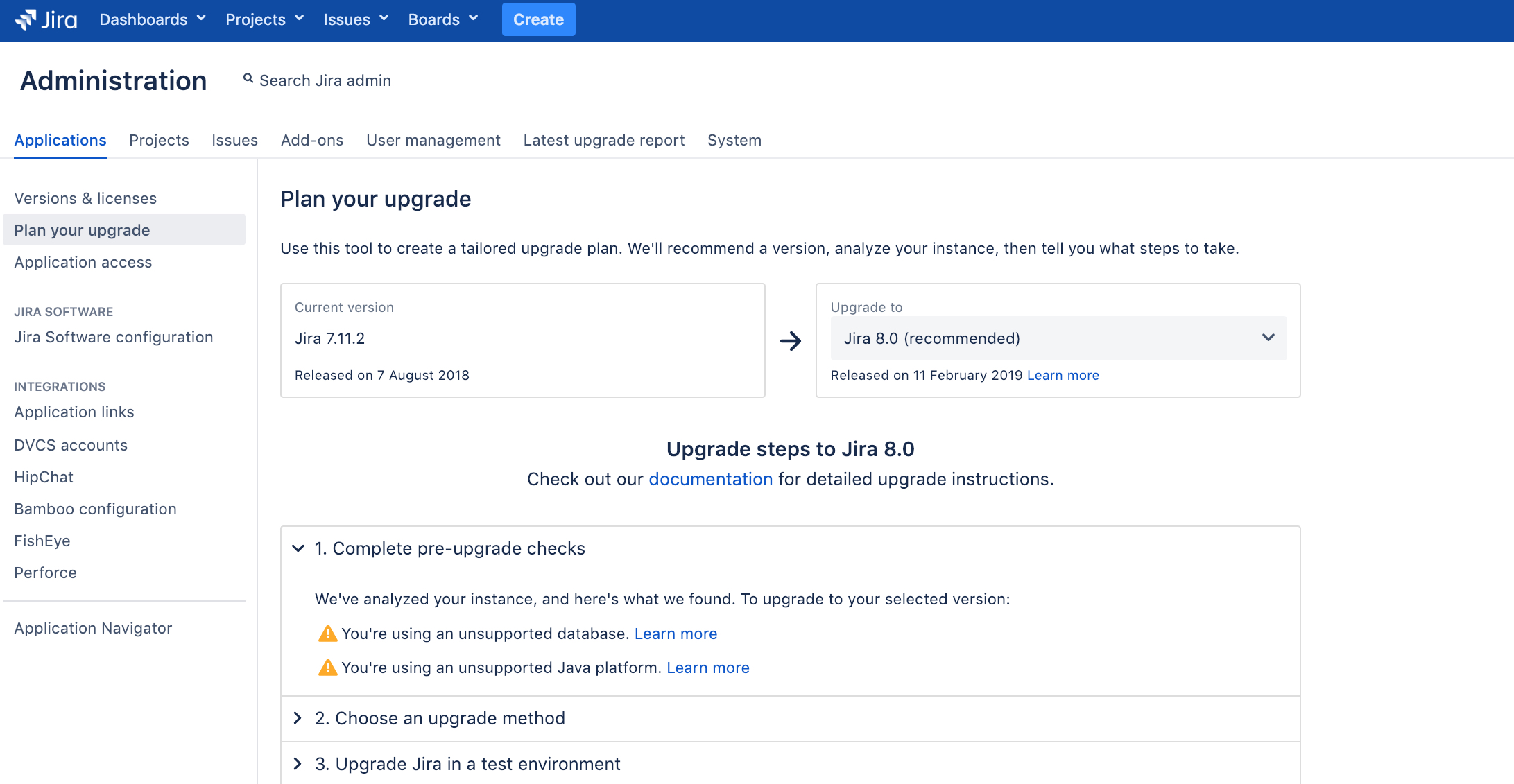Select Plan your upgrade in sidebar
Image resolution: width=1514 pixels, height=784 pixels.
(x=124, y=230)
